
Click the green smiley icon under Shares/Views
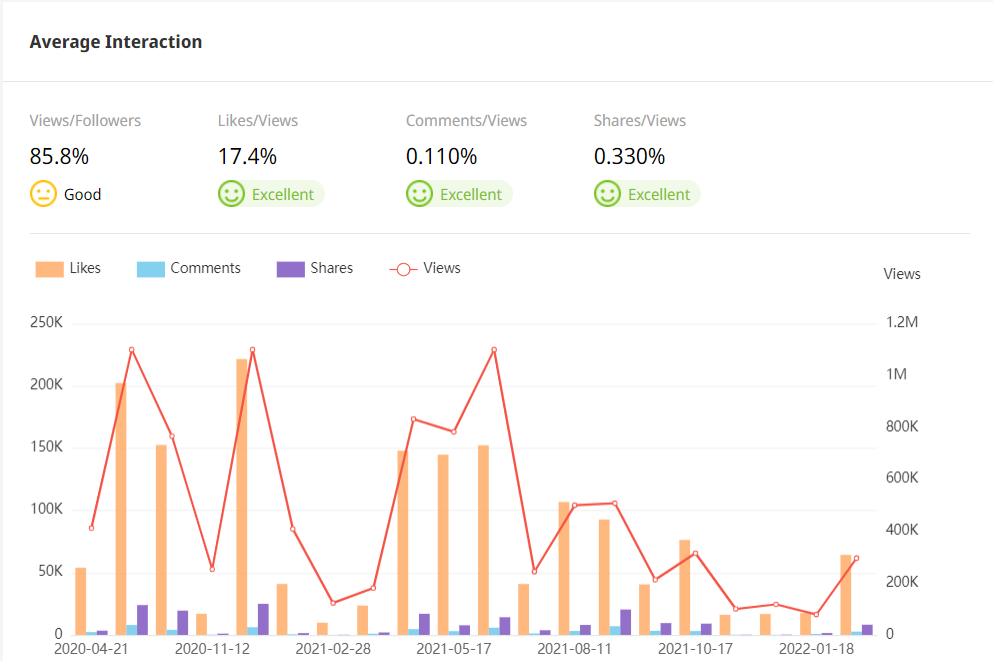pos(607,194)
